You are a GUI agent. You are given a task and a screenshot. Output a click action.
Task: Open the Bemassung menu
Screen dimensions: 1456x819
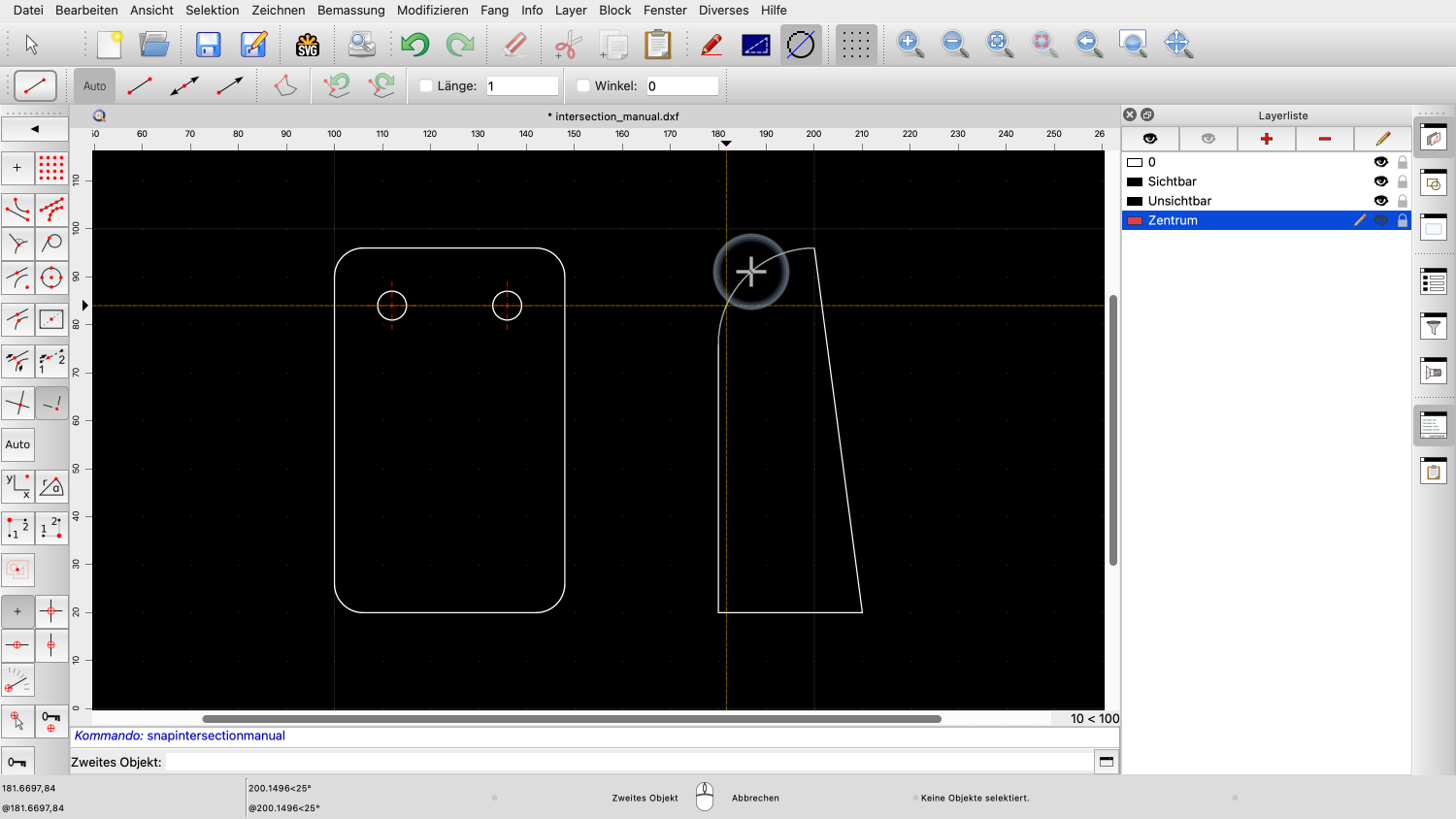pyautogui.click(x=350, y=10)
